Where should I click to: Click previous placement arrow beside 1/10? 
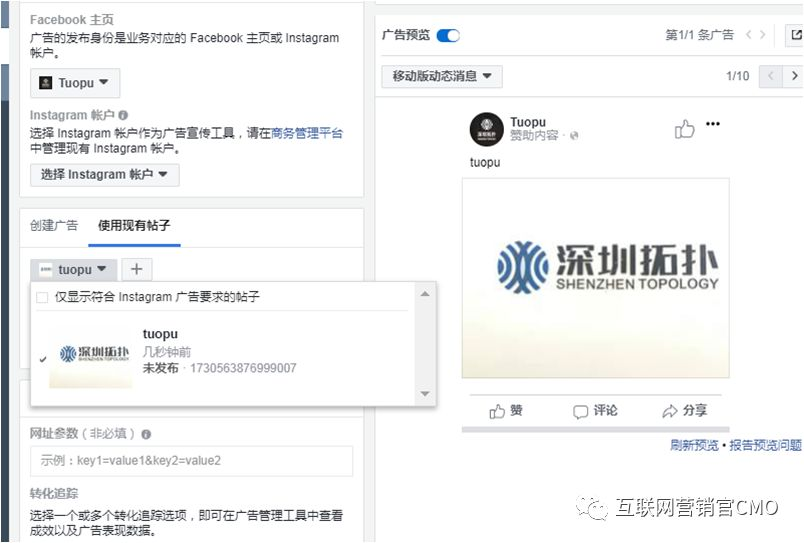pos(770,76)
